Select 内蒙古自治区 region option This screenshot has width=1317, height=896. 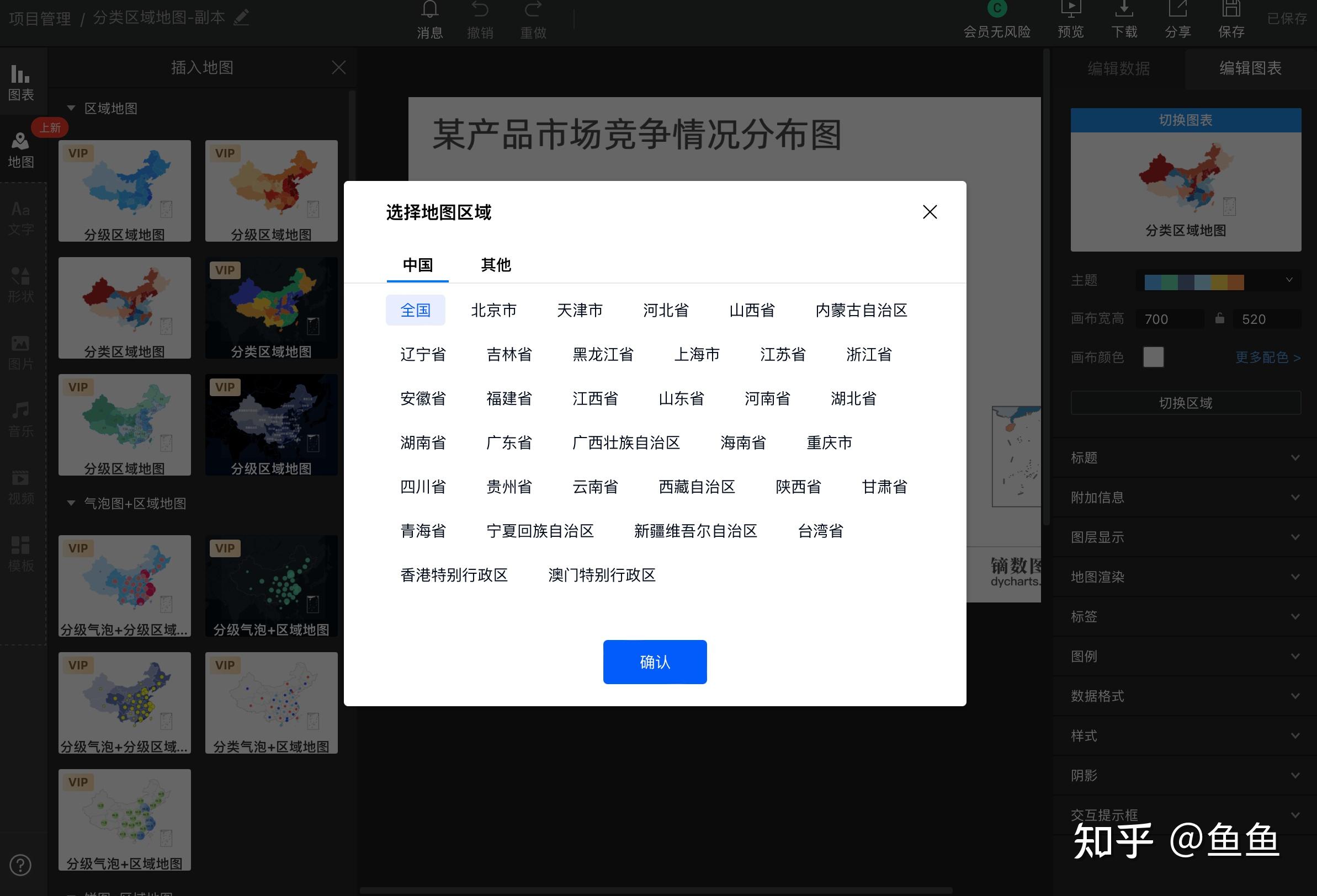coord(862,310)
